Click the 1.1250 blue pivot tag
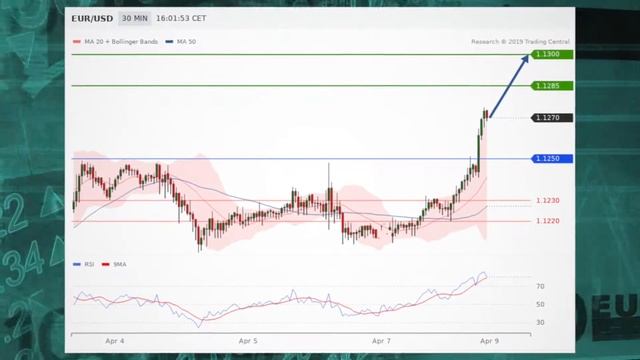The height and width of the screenshot is (360, 640). [x=552, y=159]
